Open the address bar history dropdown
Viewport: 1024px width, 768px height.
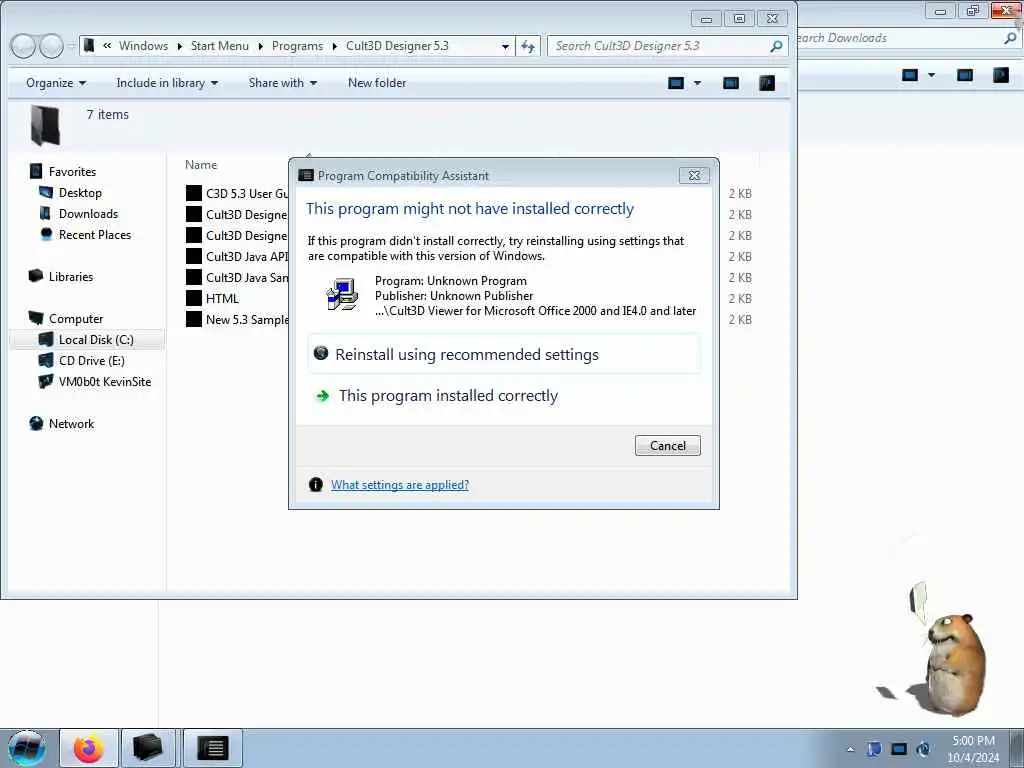click(x=505, y=46)
